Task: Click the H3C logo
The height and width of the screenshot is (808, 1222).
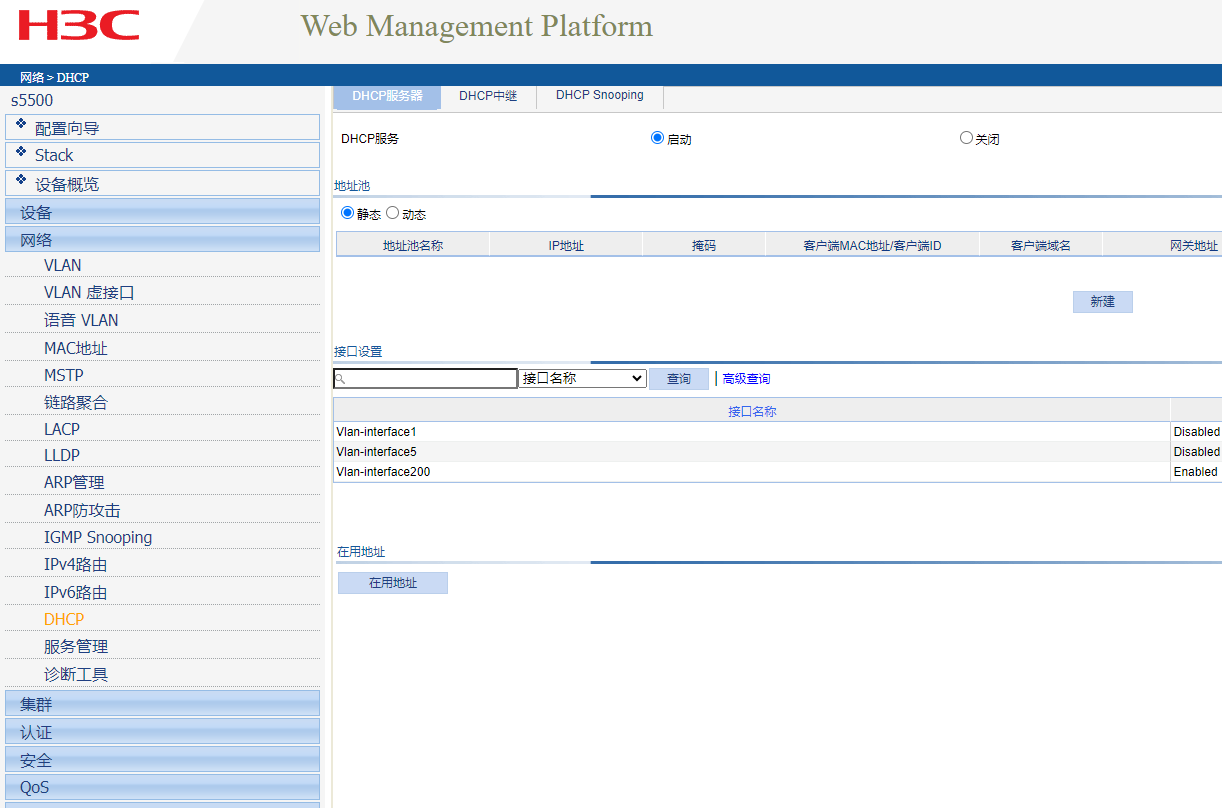Action: point(79,26)
